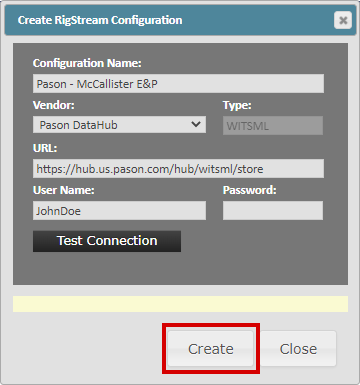Click the Create button
This screenshot has height=385, width=360.
pos(211,349)
